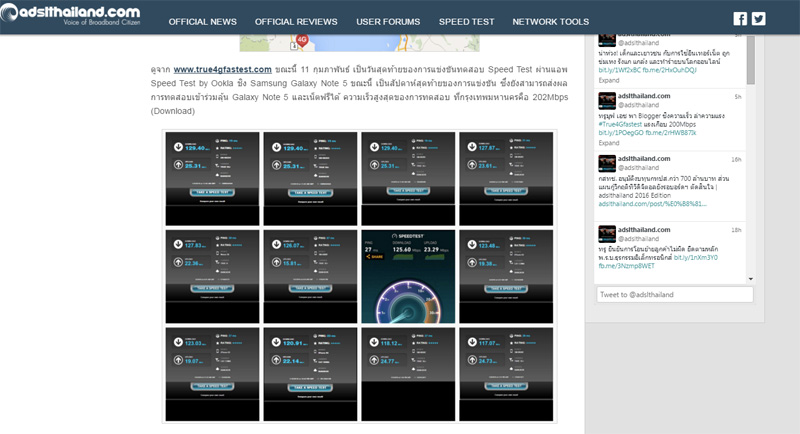Screen dimensions: 800x434
Task: Open the thumbnail with 126.07 download
Action: [310, 276]
